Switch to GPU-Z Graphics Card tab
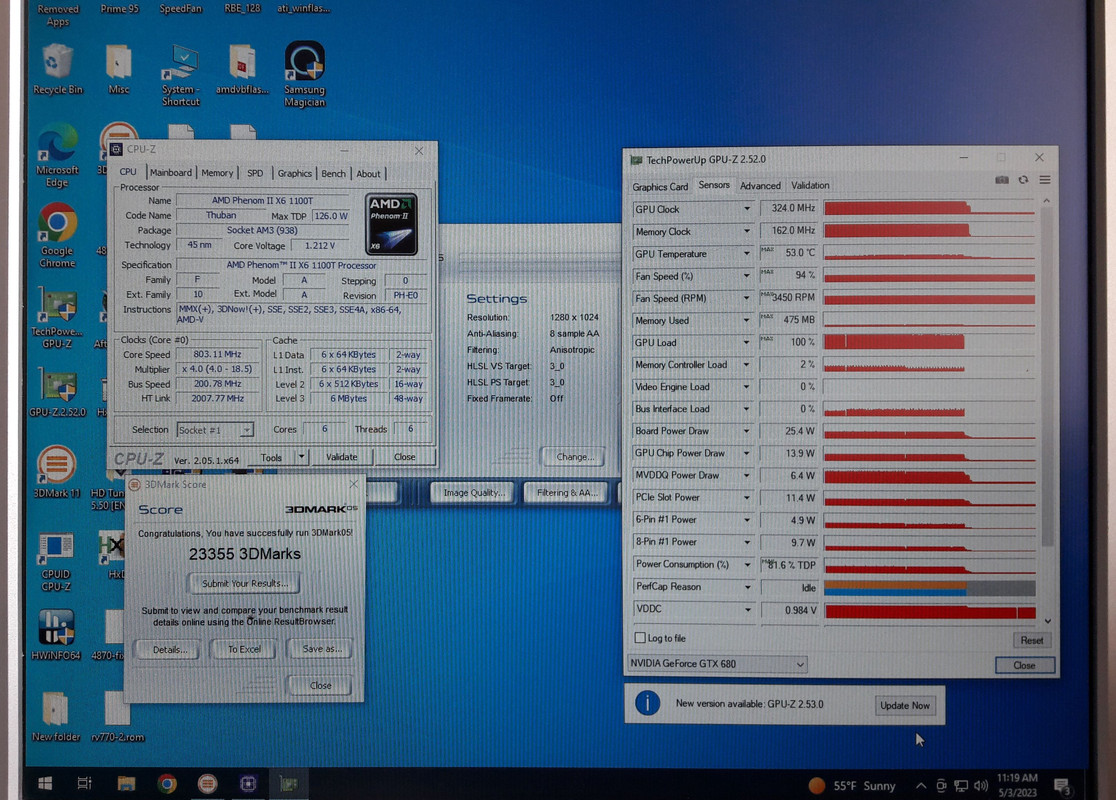This screenshot has height=800, width=1116. click(x=660, y=186)
